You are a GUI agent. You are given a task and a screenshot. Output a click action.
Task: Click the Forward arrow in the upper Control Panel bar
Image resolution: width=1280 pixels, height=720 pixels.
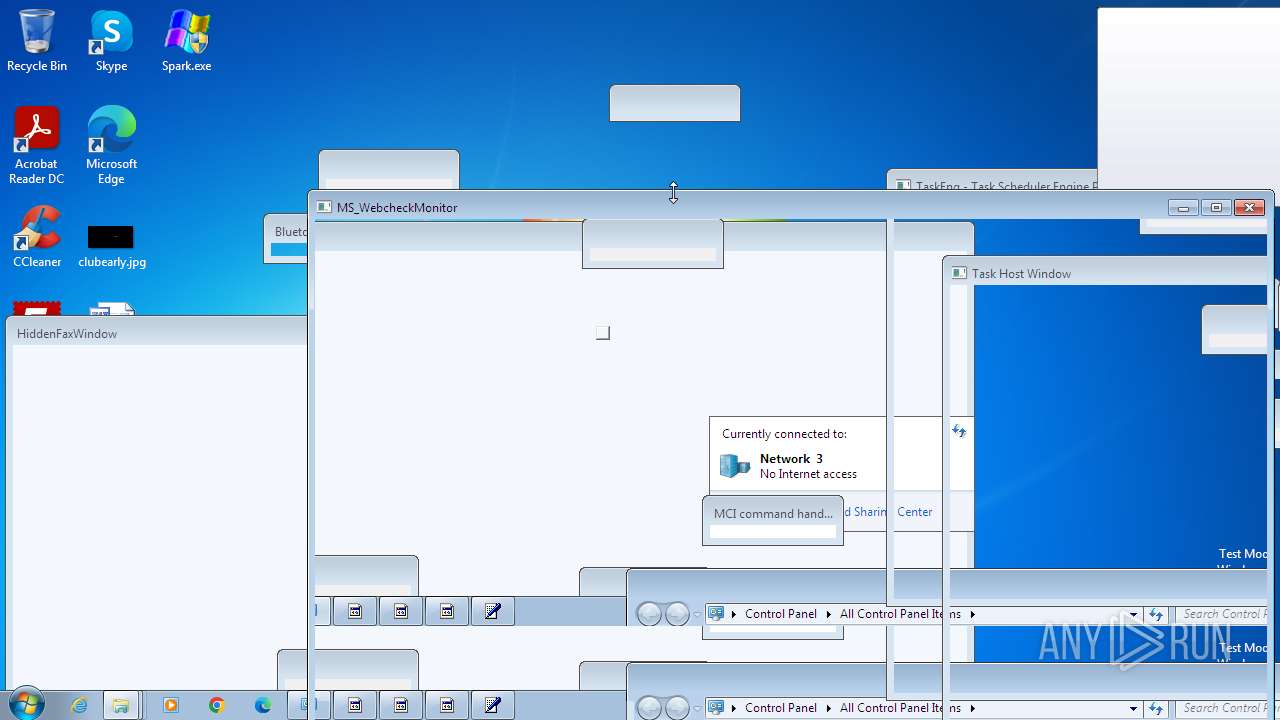[x=677, y=614]
